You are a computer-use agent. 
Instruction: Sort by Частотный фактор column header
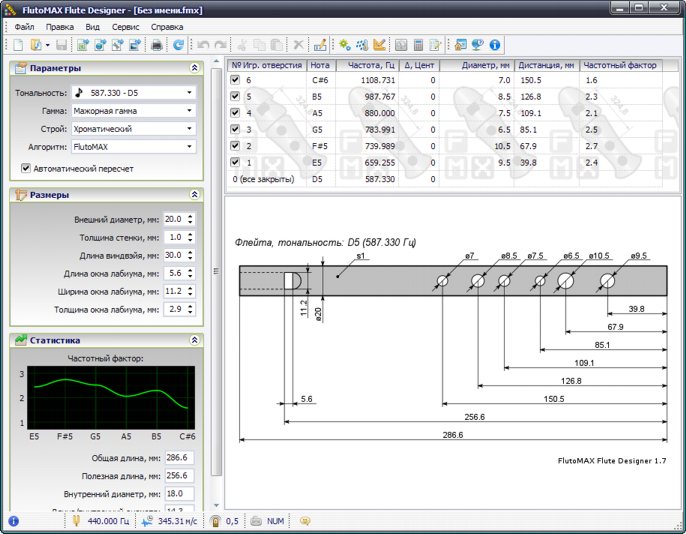tap(621, 65)
